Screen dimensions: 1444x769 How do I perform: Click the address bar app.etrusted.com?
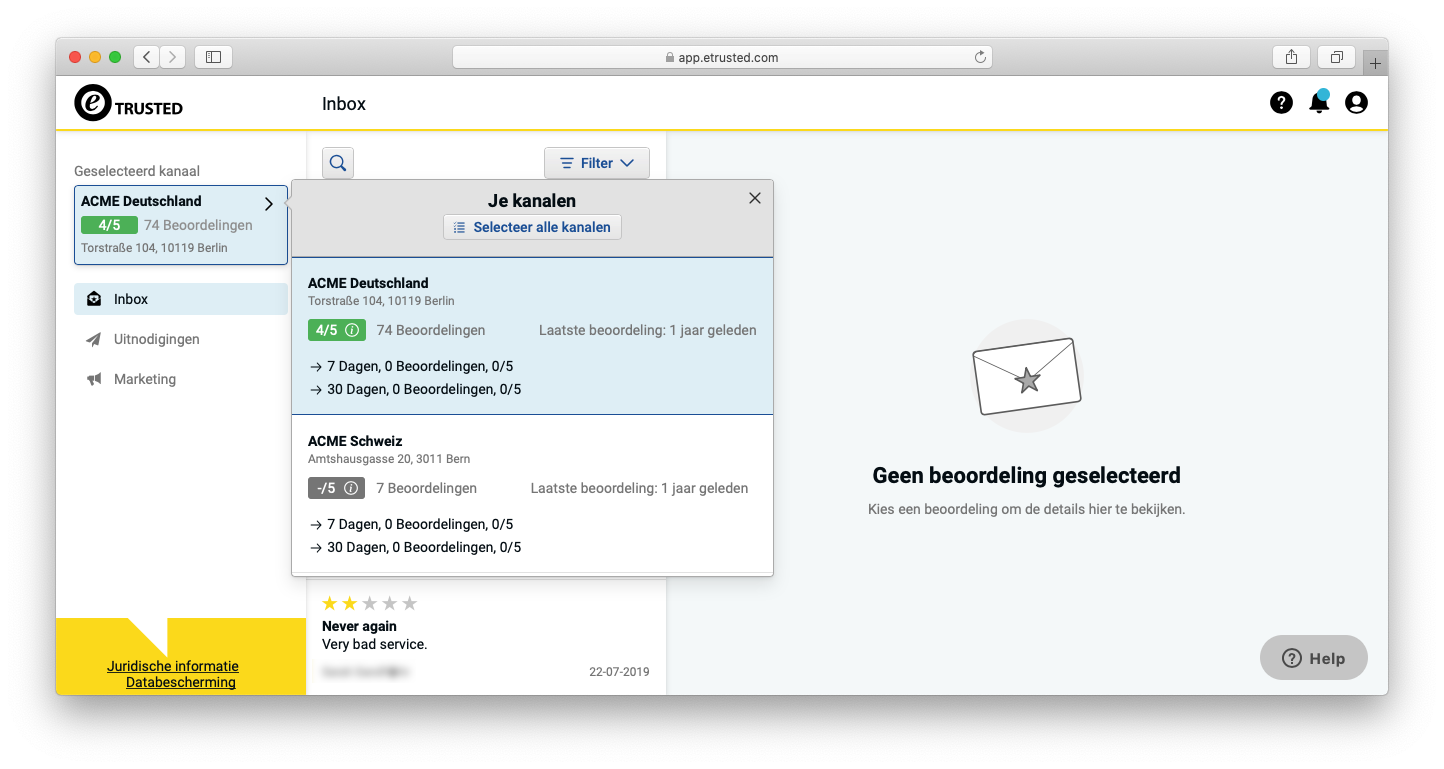pos(722,57)
